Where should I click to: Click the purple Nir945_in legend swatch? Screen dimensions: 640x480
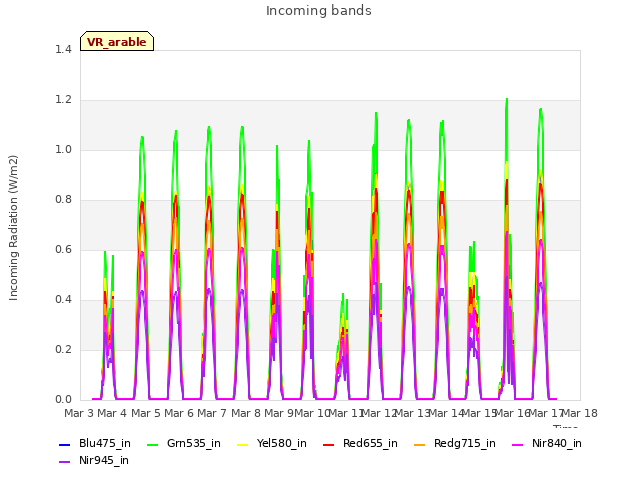pyautogui.click(x=64, y=462)
